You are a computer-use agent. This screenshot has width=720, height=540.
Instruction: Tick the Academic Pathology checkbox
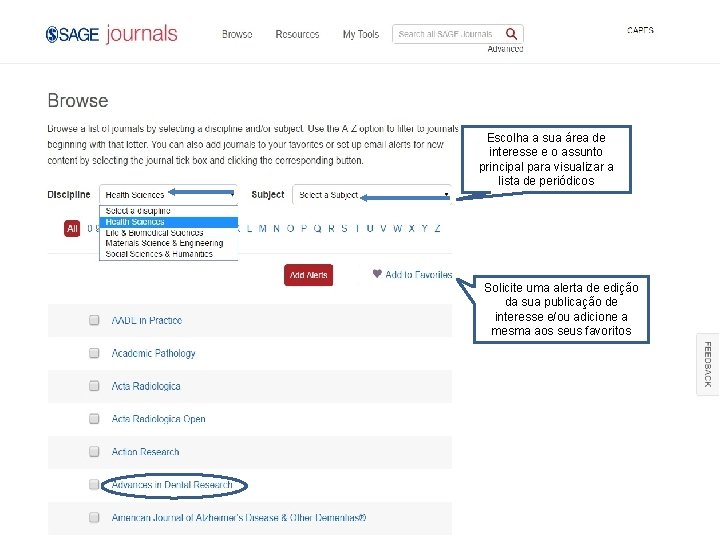pyautogui.click(x=94, y=353)
